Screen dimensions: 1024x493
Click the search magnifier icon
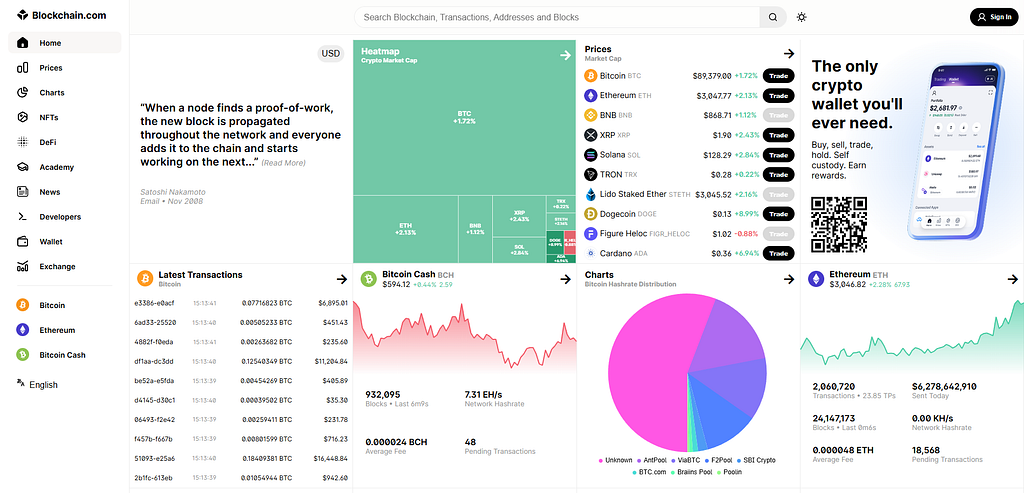point(773,17)
